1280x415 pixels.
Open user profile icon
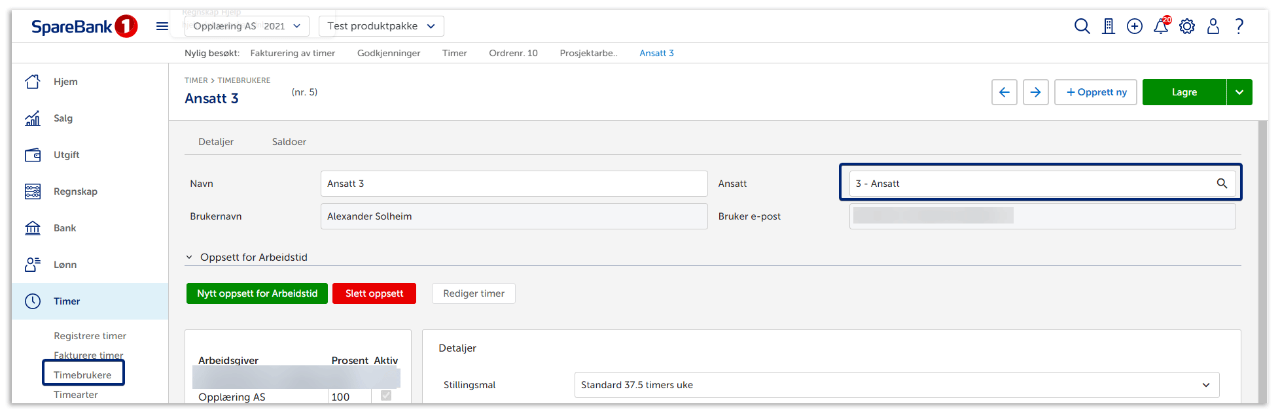point(1213,27)
